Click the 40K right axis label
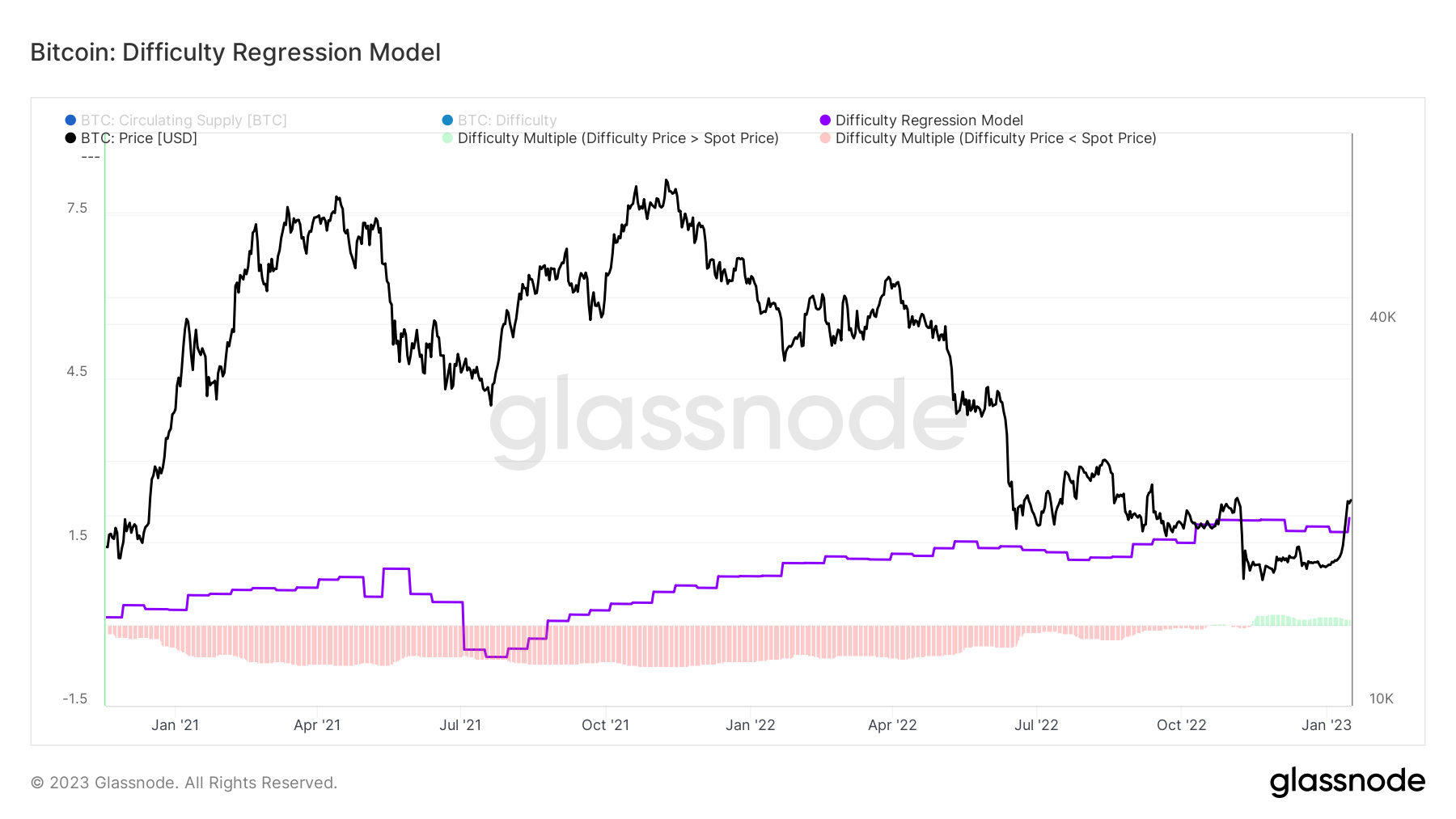 1382,317
